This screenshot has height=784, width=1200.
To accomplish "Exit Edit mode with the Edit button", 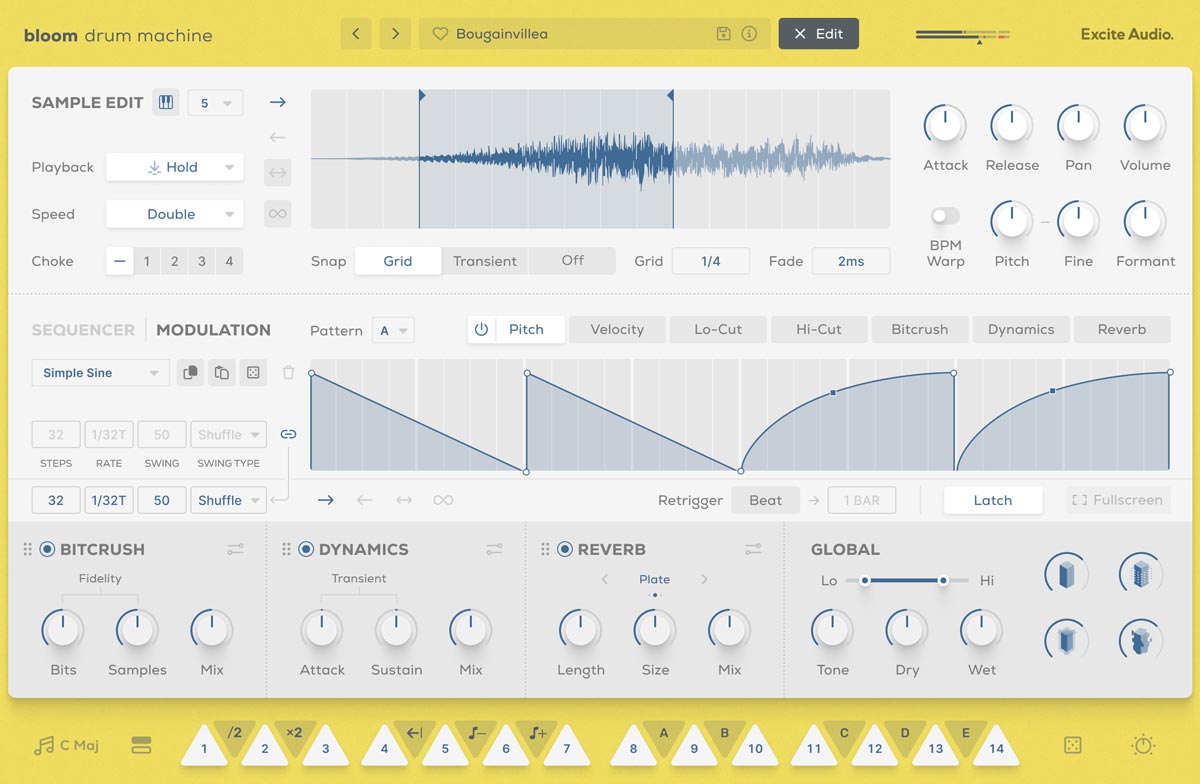I will point(818,33).
